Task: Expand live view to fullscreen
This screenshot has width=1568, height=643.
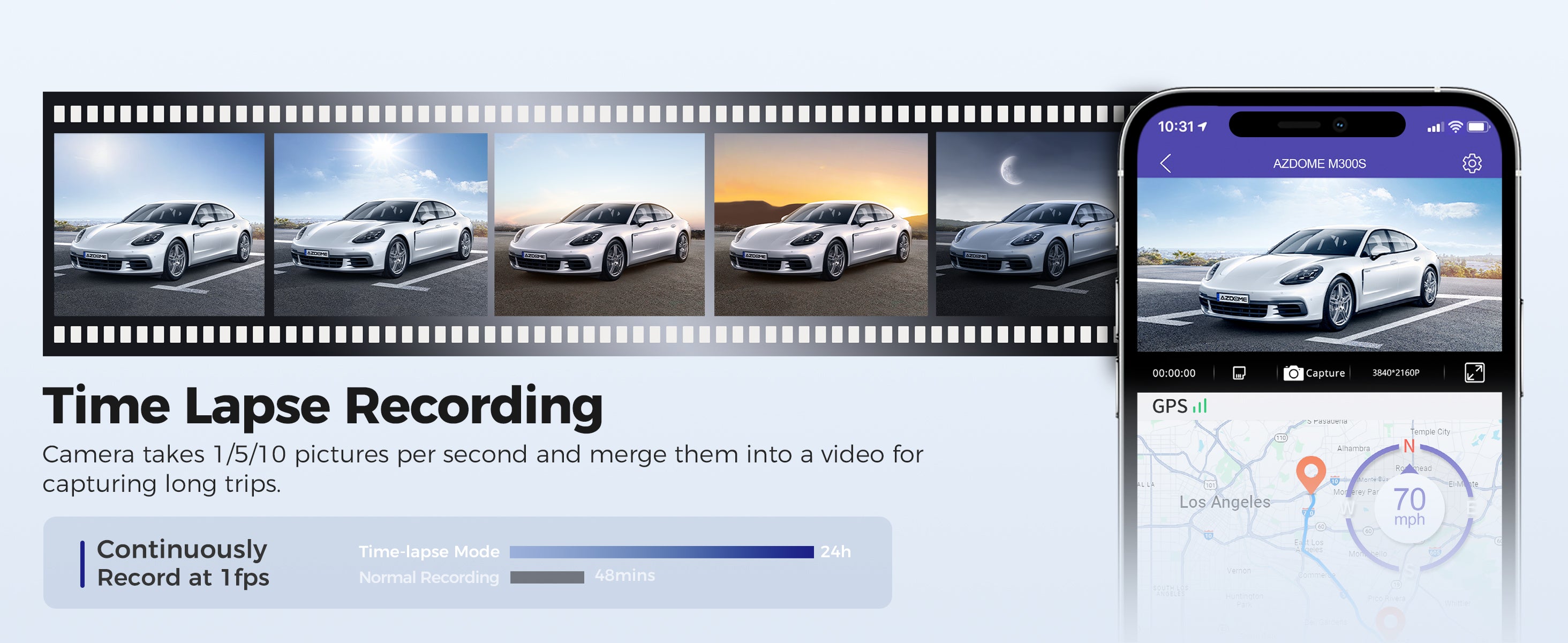Action: tap(1474, 372)
